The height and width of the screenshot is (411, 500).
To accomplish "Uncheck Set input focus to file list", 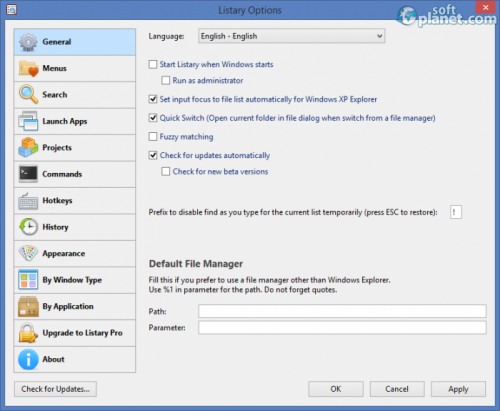I will tap(153, 99).
